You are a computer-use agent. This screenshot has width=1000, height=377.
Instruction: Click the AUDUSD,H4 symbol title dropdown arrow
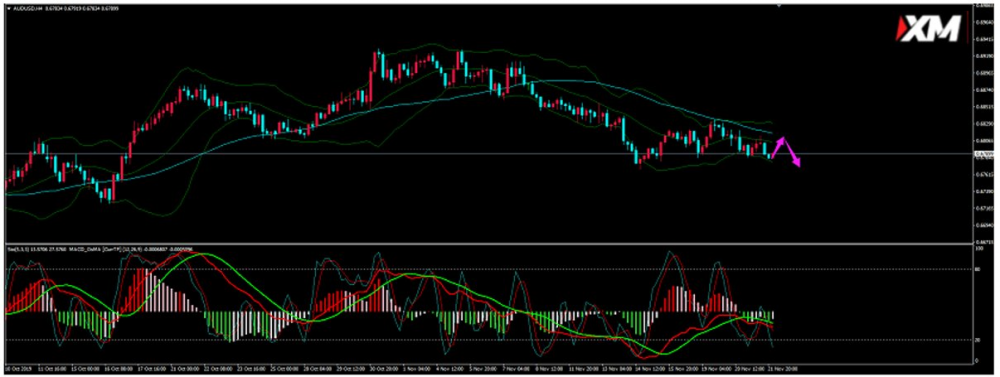coord(9,8)
